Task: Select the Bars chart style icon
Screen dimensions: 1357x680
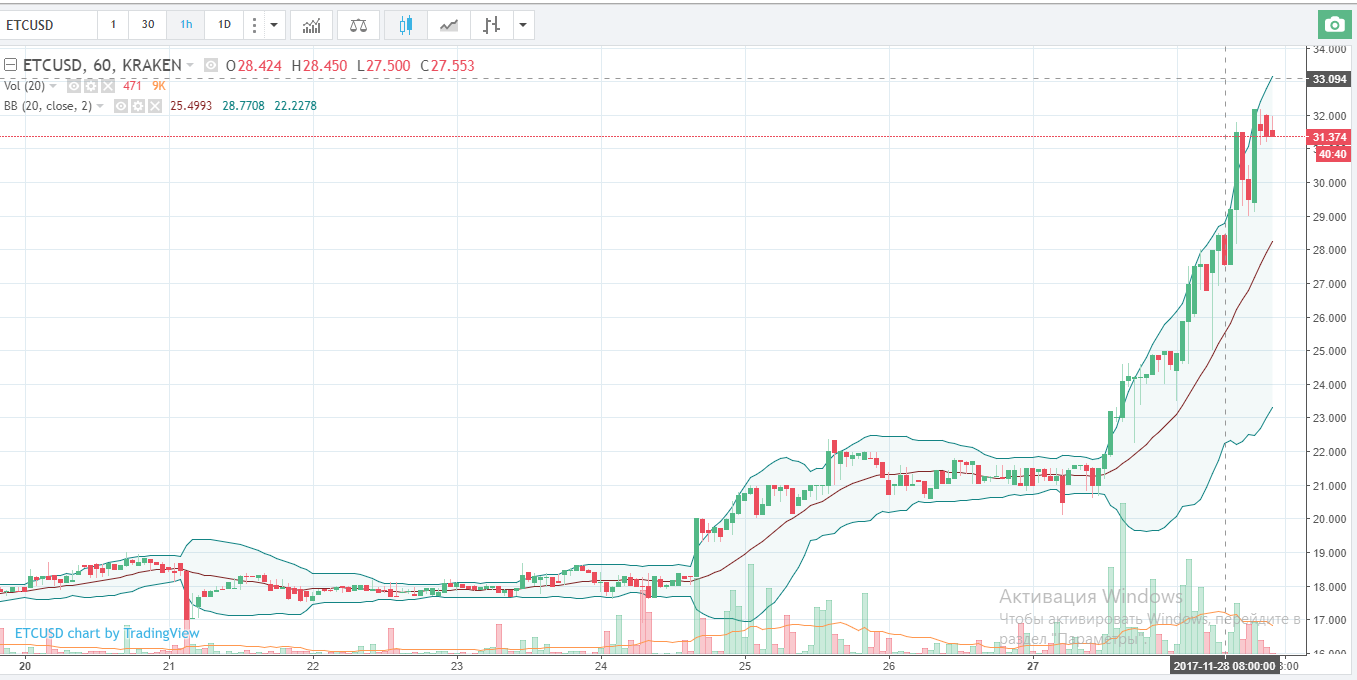Action: pyautogui.click(x=490, y=25)
